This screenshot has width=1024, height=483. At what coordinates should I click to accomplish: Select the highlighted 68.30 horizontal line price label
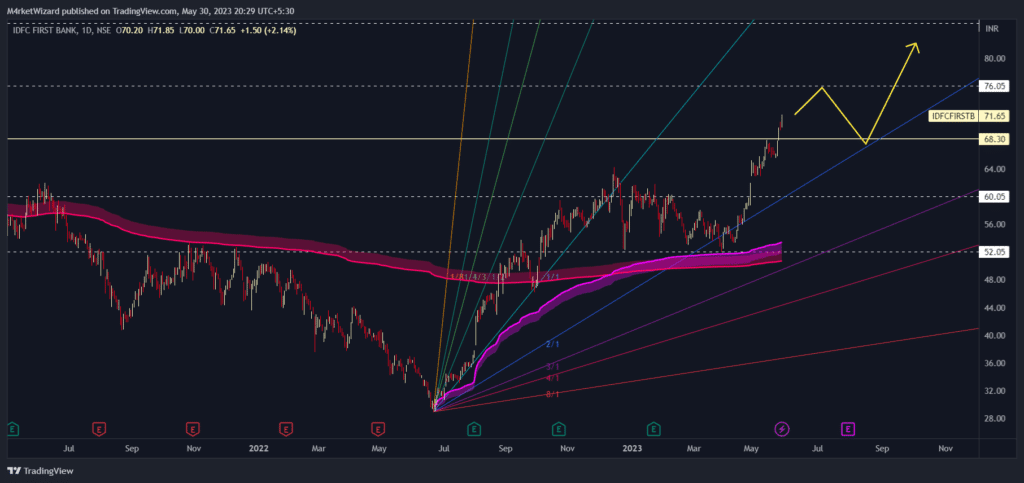pyautogui.click(x=995, y=139)
